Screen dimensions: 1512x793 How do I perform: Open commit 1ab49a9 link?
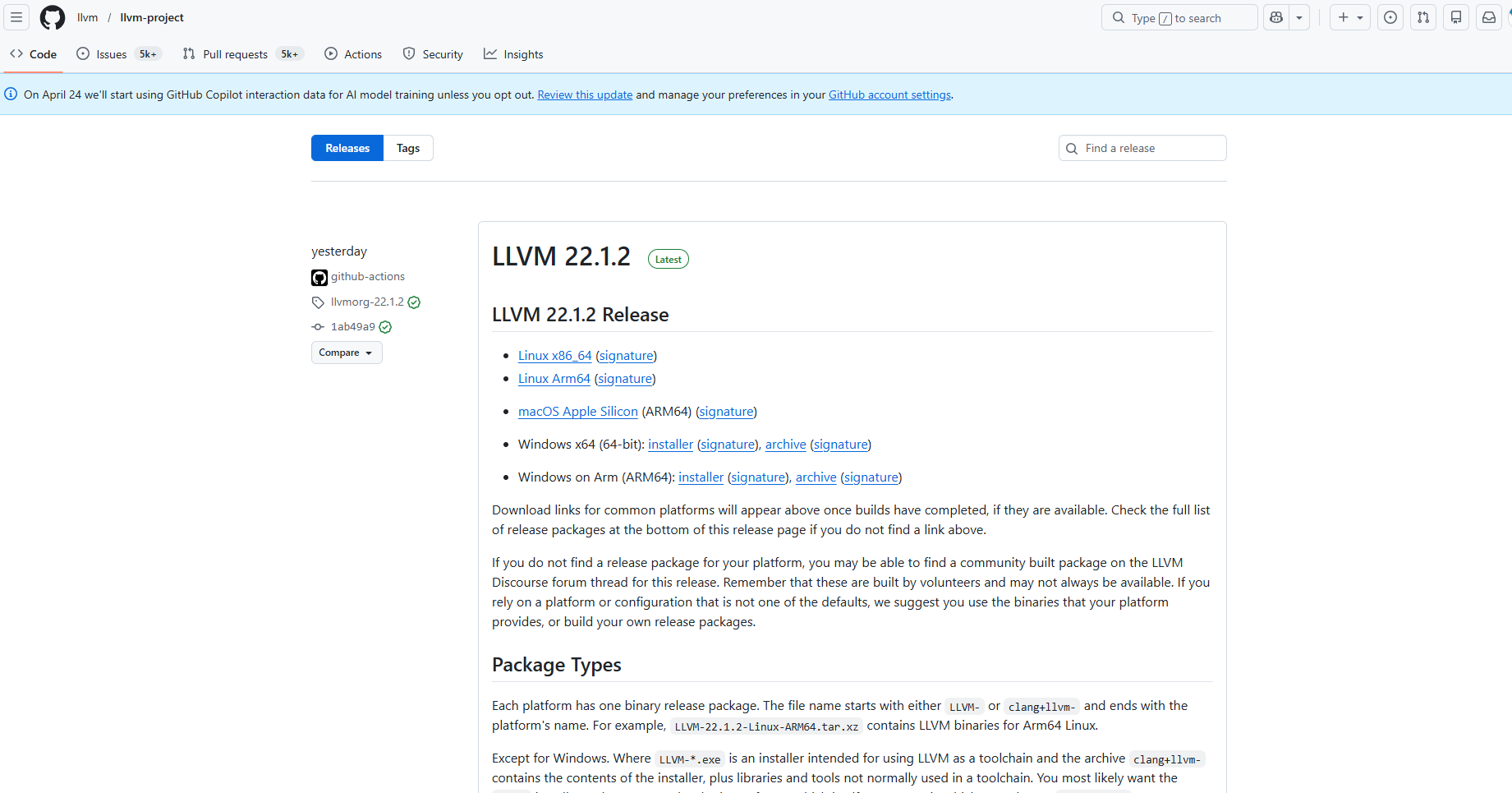(x=353, y=326)
